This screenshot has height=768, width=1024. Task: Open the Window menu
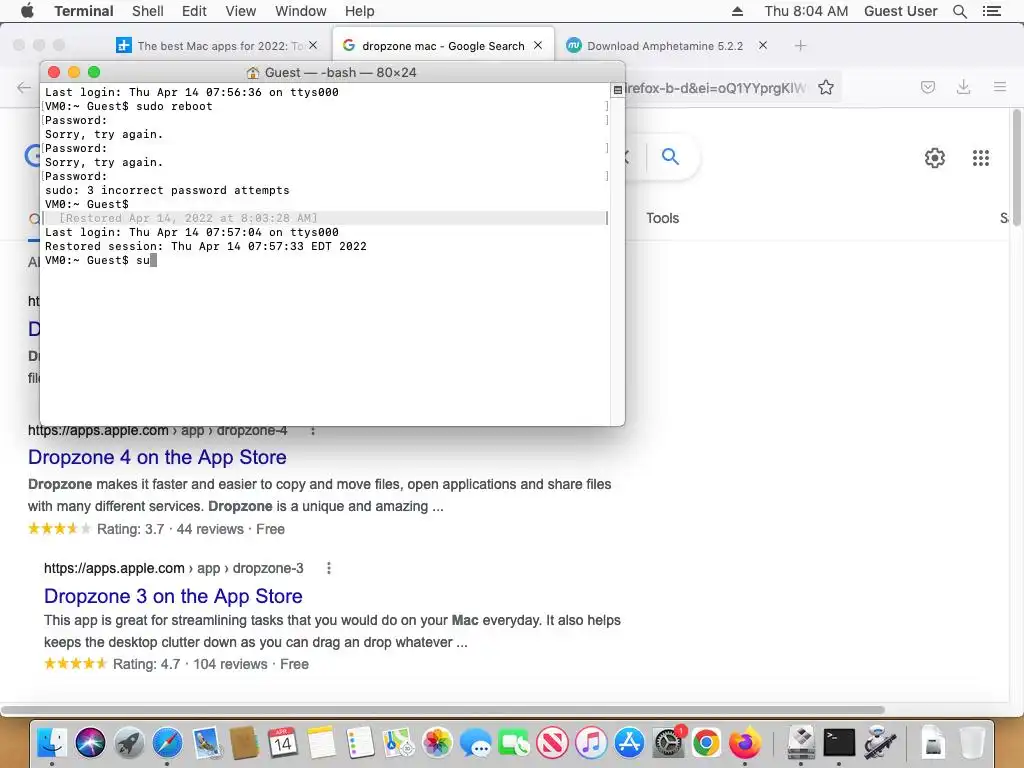[300, 11]
